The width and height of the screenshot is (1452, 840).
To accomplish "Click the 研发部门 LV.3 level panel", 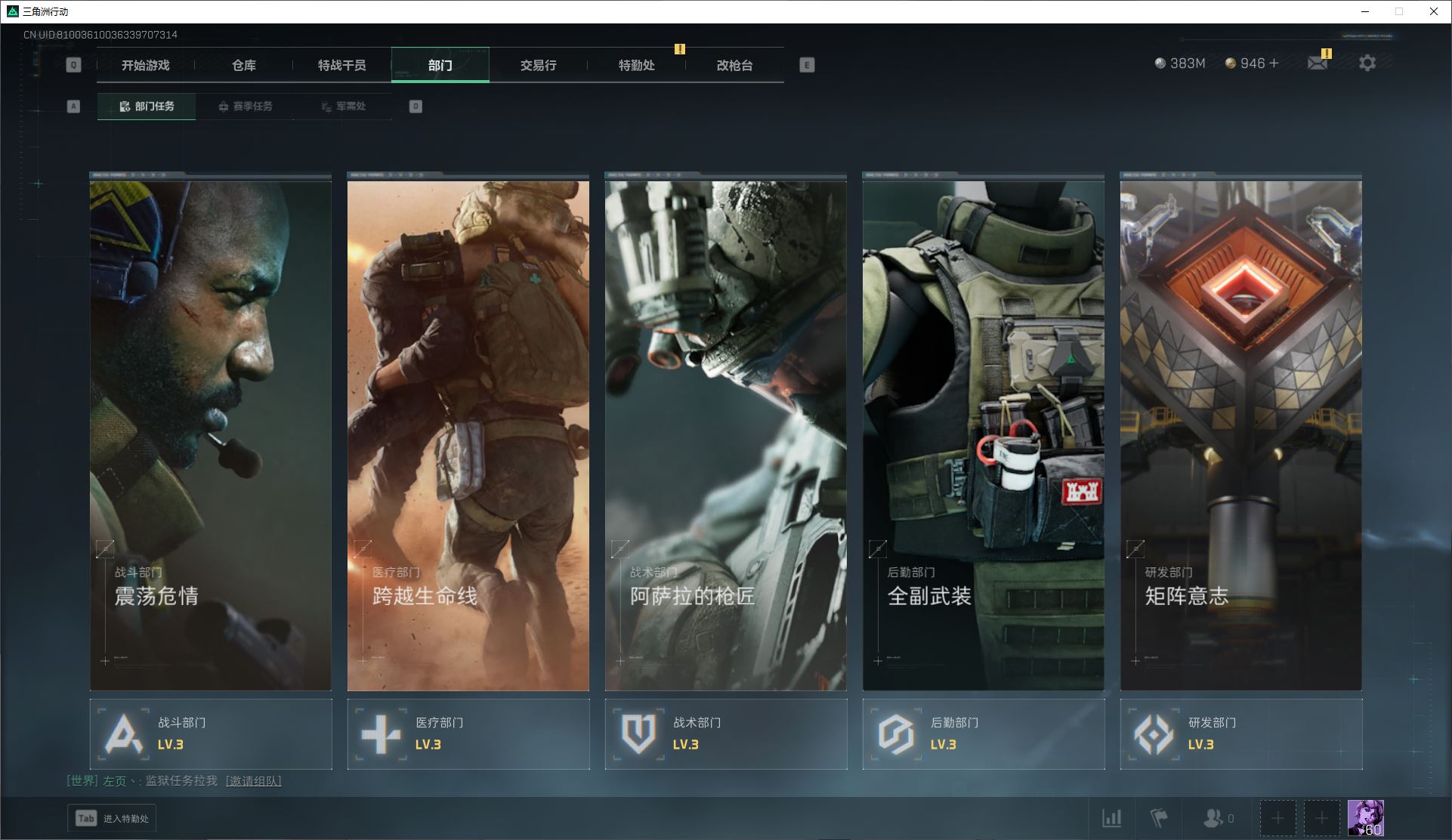I will click(x=1241, y=733).
